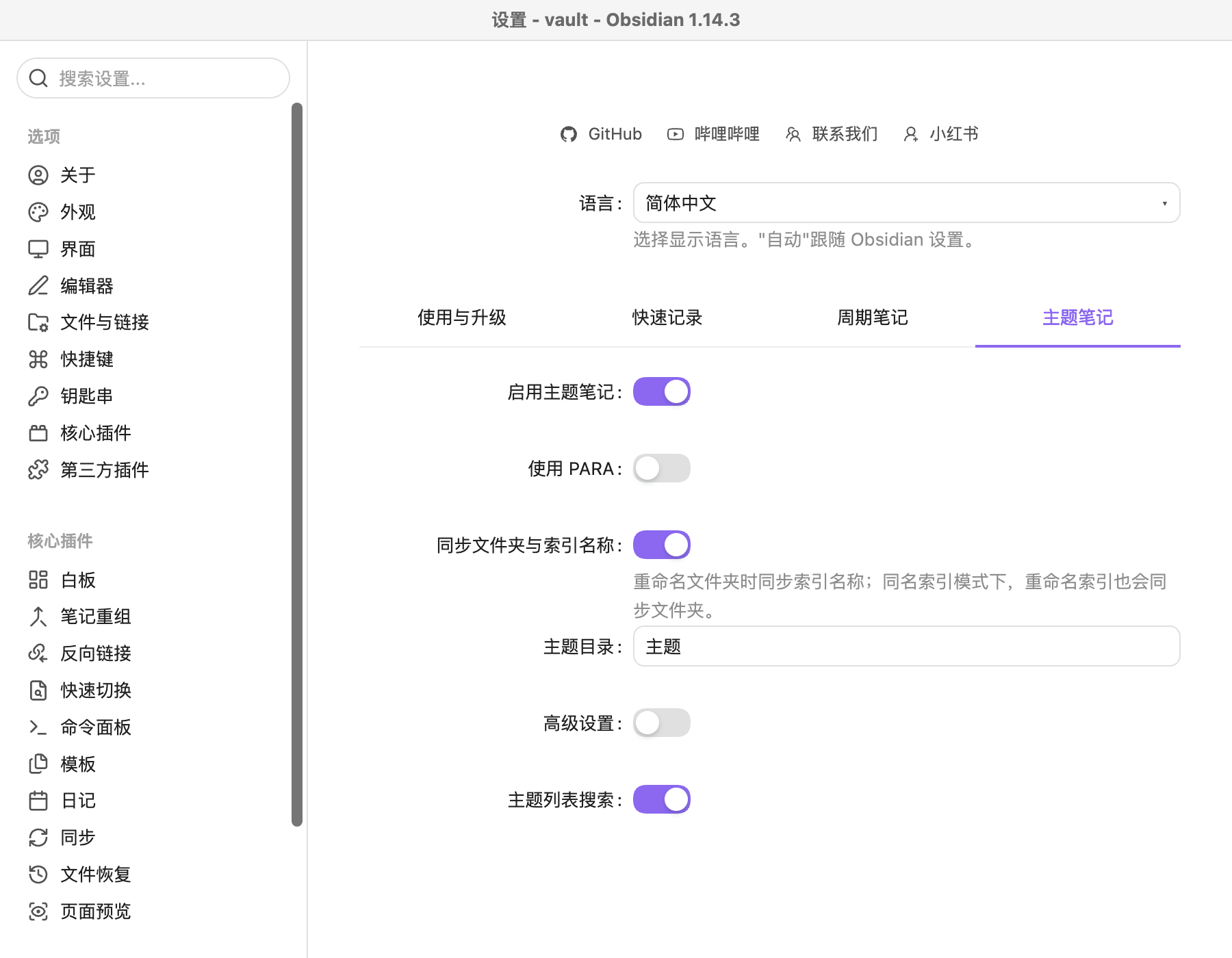Click the settings sidebar scrollbar

coord(297,465)
